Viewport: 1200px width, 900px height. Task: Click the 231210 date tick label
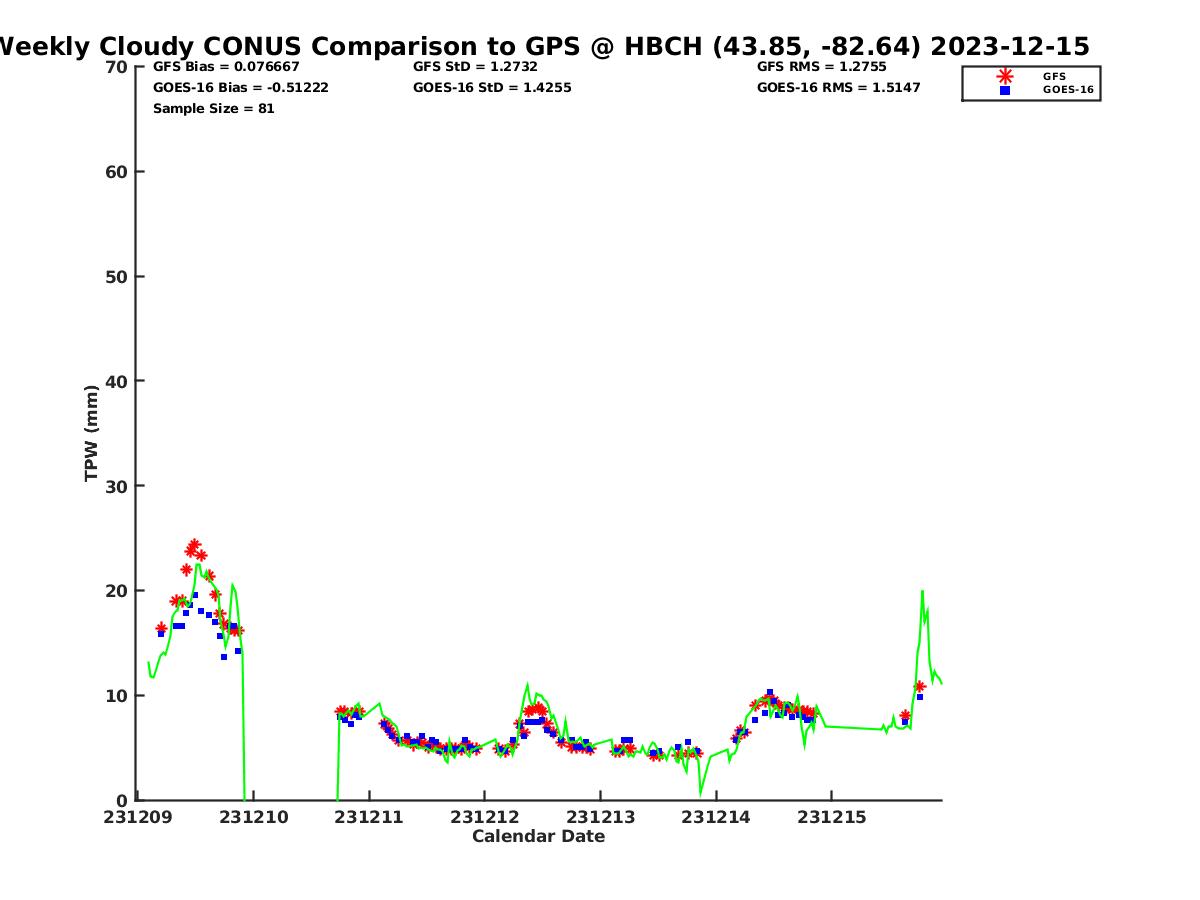[254, 817]
